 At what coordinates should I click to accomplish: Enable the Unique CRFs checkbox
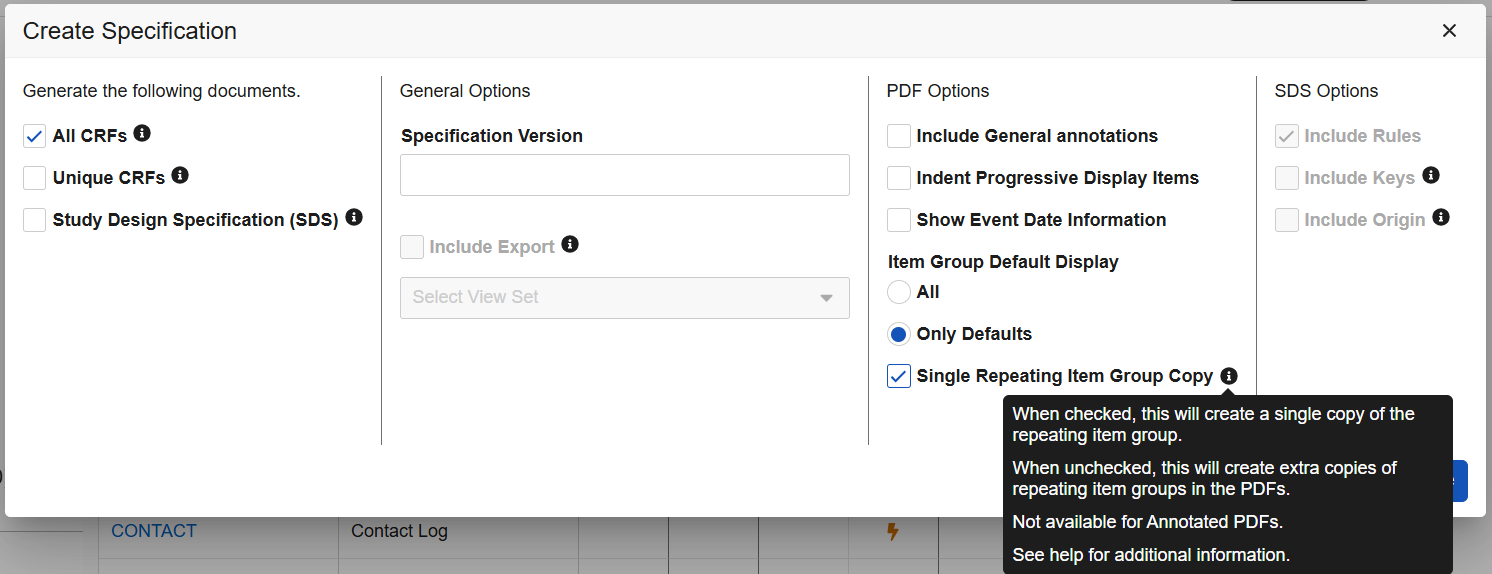tap(35, 178)
